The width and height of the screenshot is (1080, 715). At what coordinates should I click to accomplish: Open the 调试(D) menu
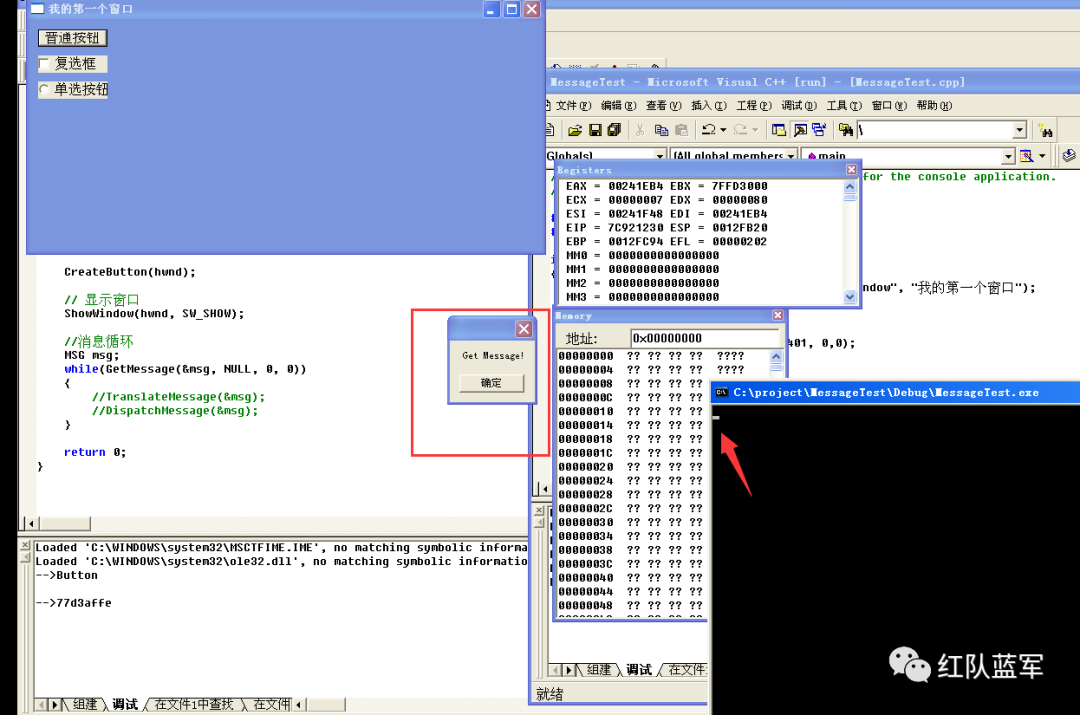click(x=799, y=105)
